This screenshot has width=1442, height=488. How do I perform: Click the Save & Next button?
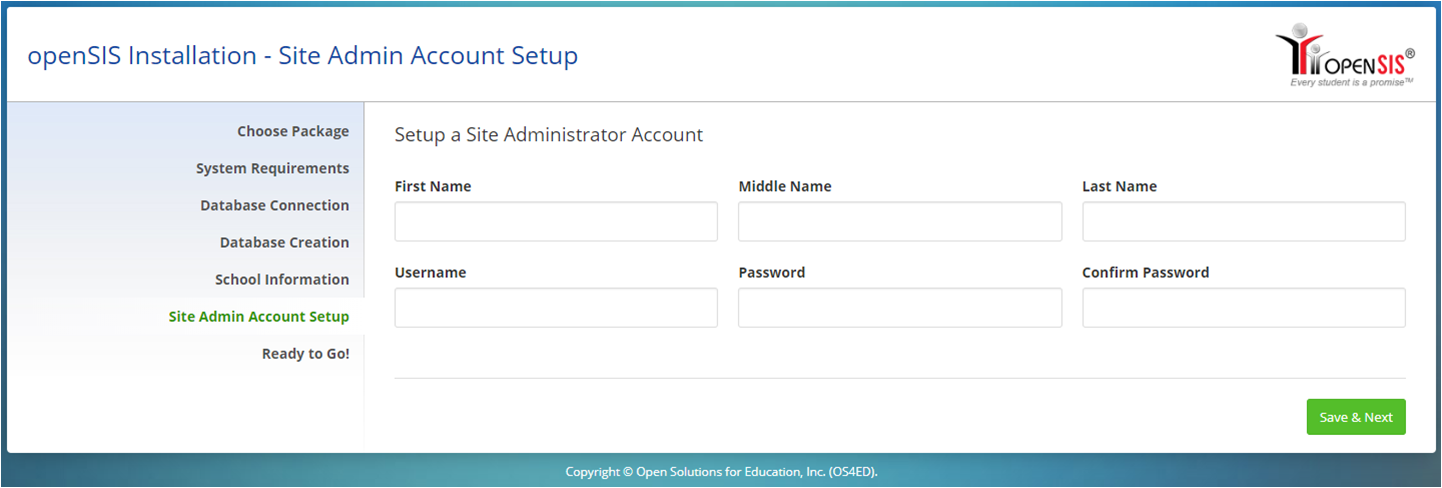point(1356,417)
